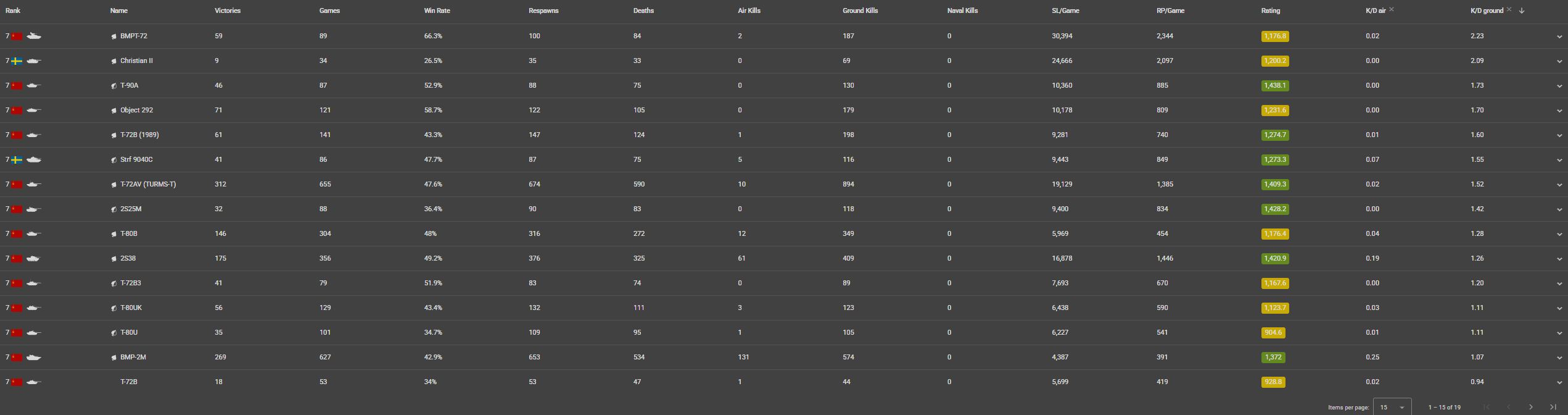The height and width of the screenshot is (415, 1568).
Task: Expand the T-72B row at the bottom
Action: click(x=1559, y=382)
